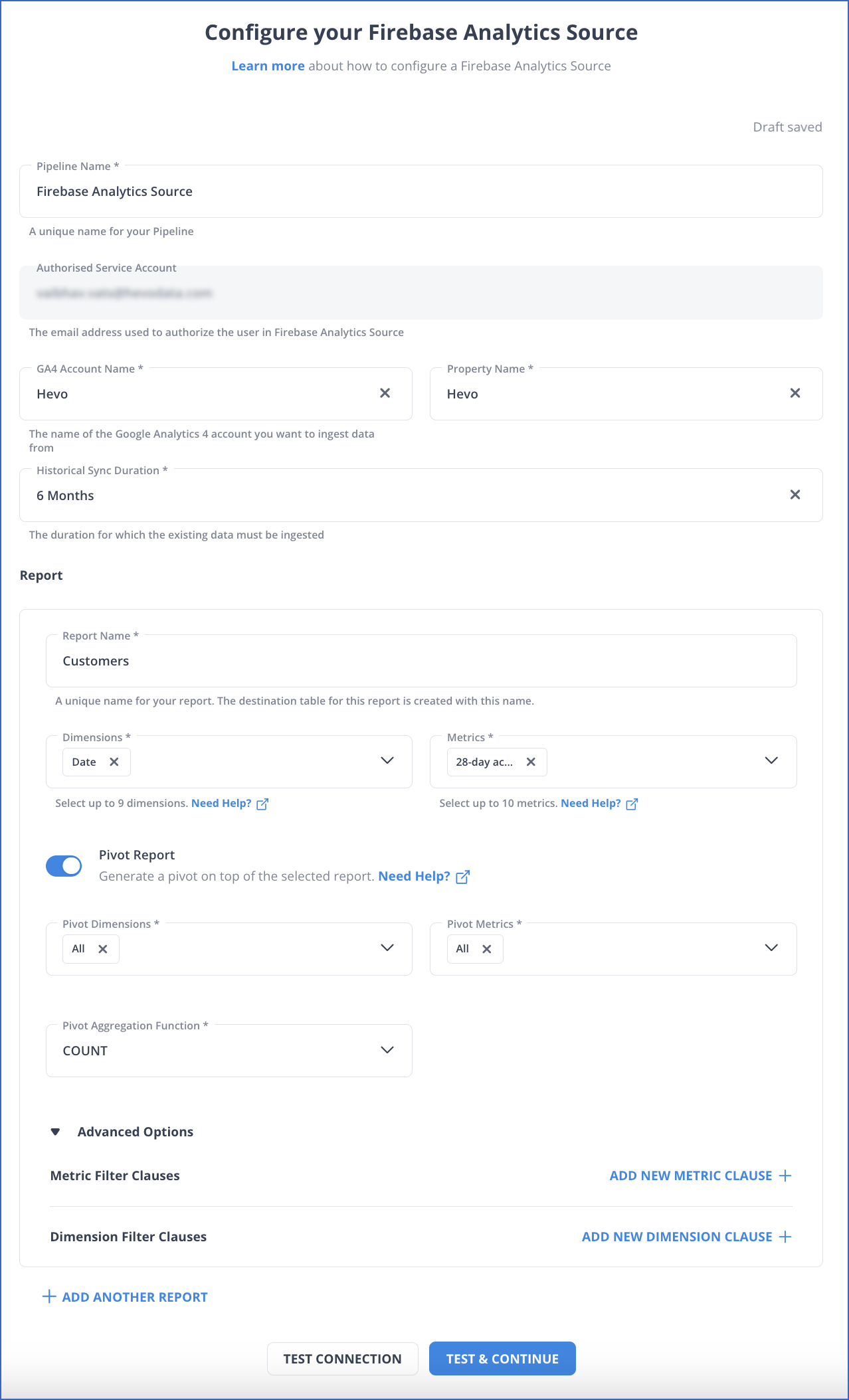
Task: Edit the Report Name field Customers
Action: [421, 661]
